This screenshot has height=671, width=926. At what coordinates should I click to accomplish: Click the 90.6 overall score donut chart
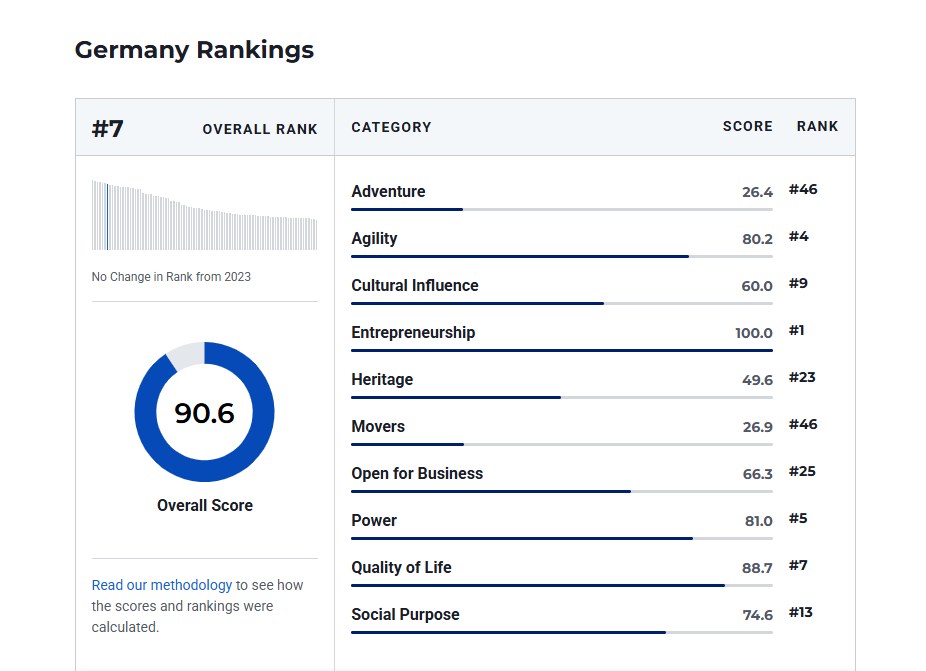click(x=204, y=412)
